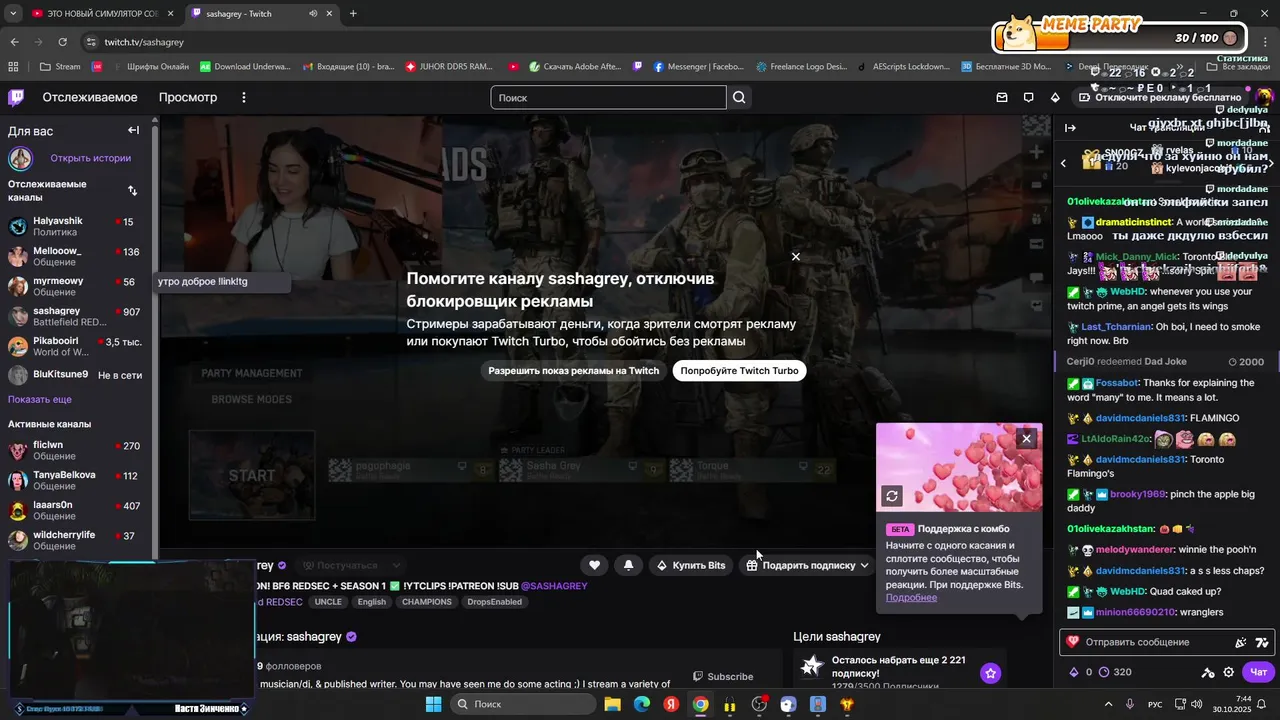Screen dimensions: 1280x720
Task: Click Открыть истории link
Action: pyautogui.click(x=90, y=158)
